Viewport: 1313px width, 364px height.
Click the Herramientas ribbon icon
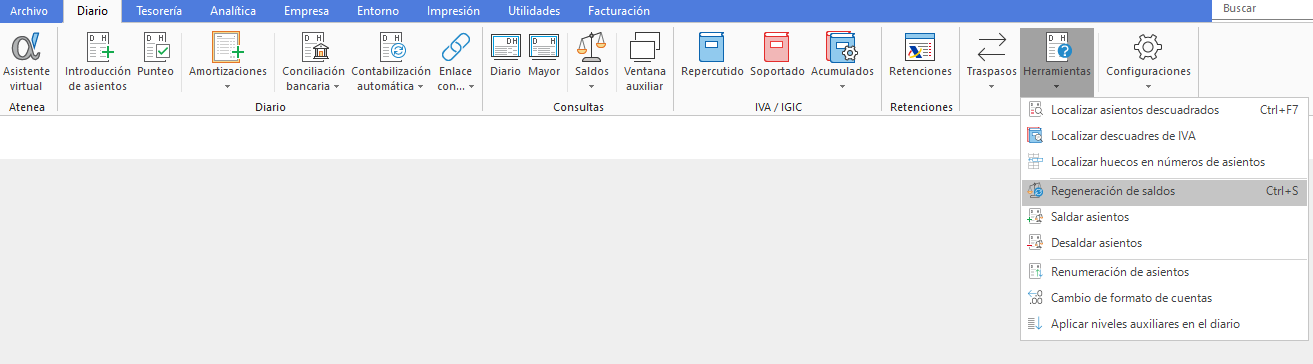(x=1057, y=47)
